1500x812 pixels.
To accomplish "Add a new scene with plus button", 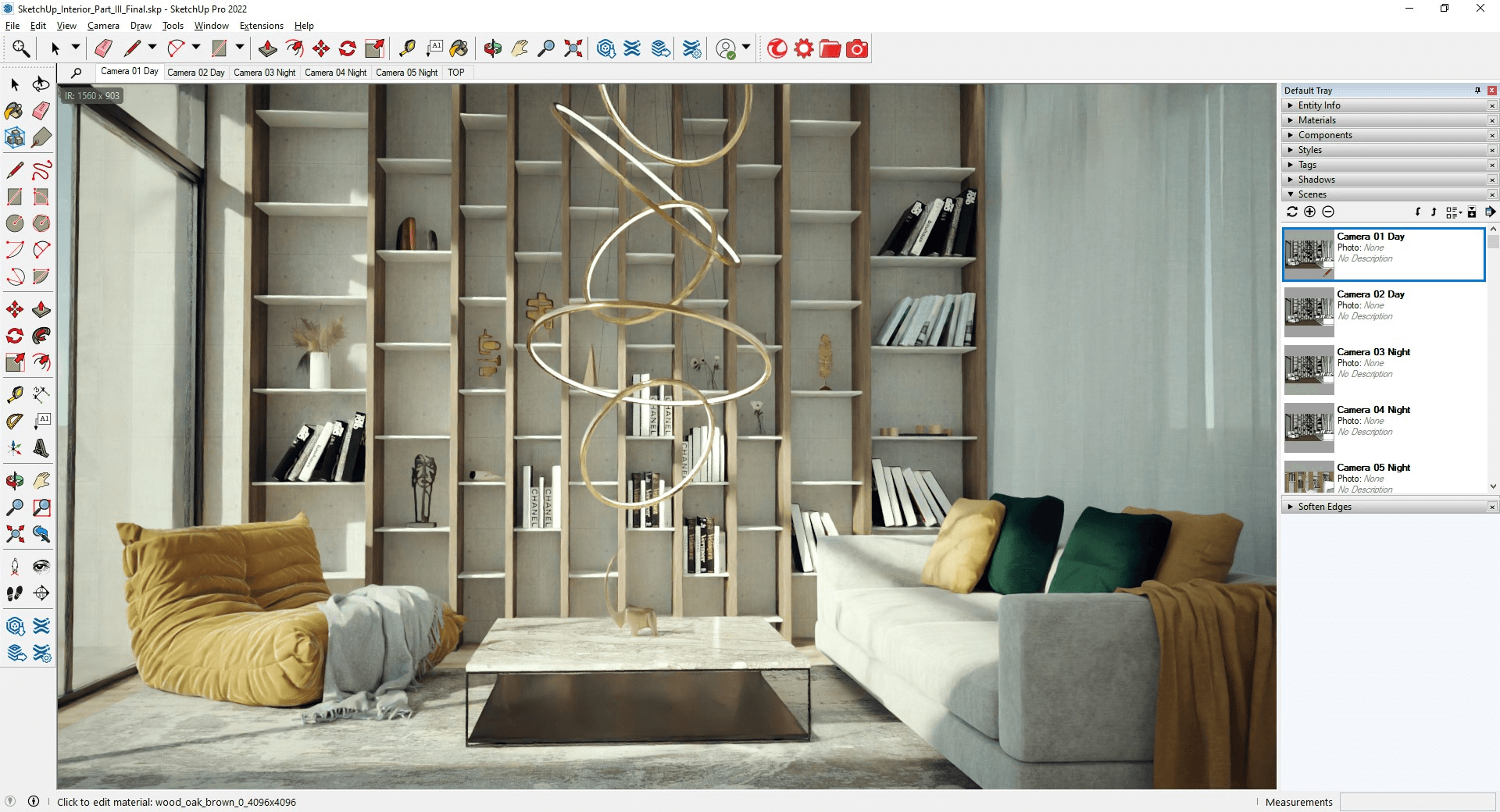I will (1310, 212).
